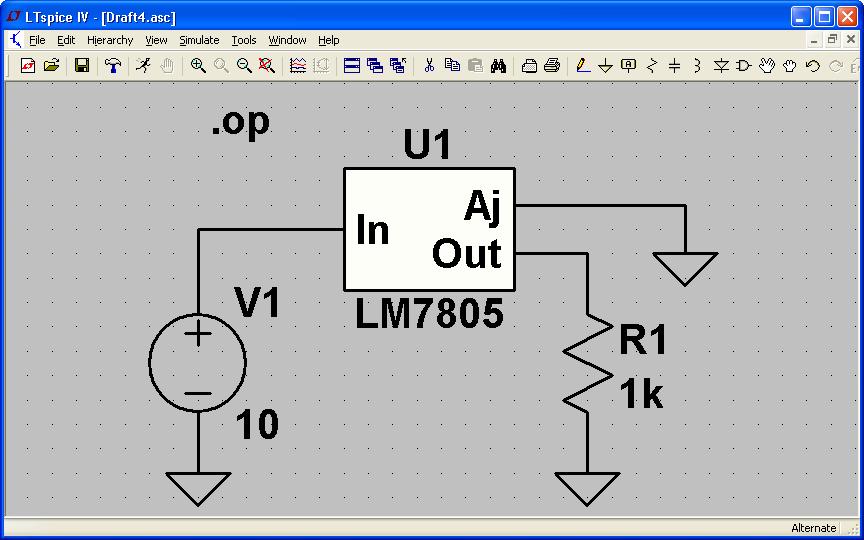Click the LM7805 part label
This screenshot has height=540, width=864.
(x=429, y=315)
